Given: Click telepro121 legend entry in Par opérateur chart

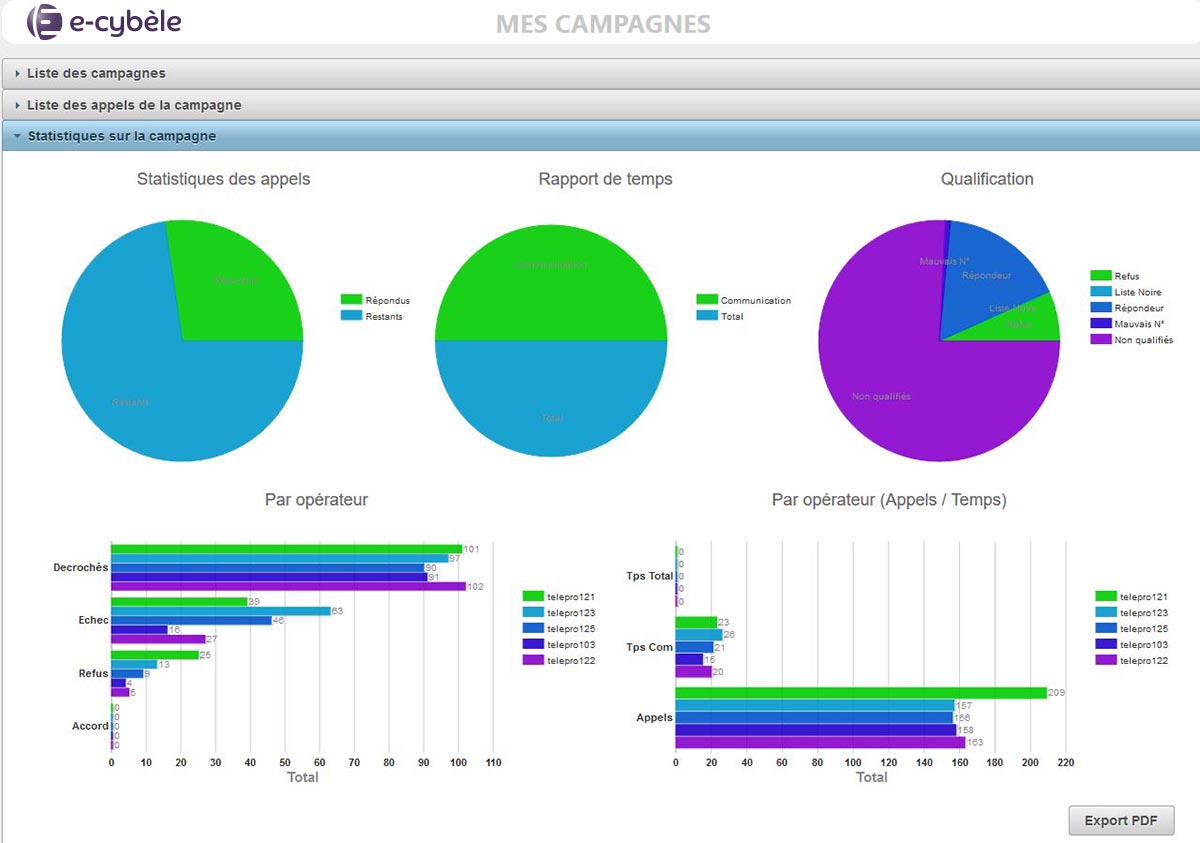Looking at the screenshot, I should 559,597.
